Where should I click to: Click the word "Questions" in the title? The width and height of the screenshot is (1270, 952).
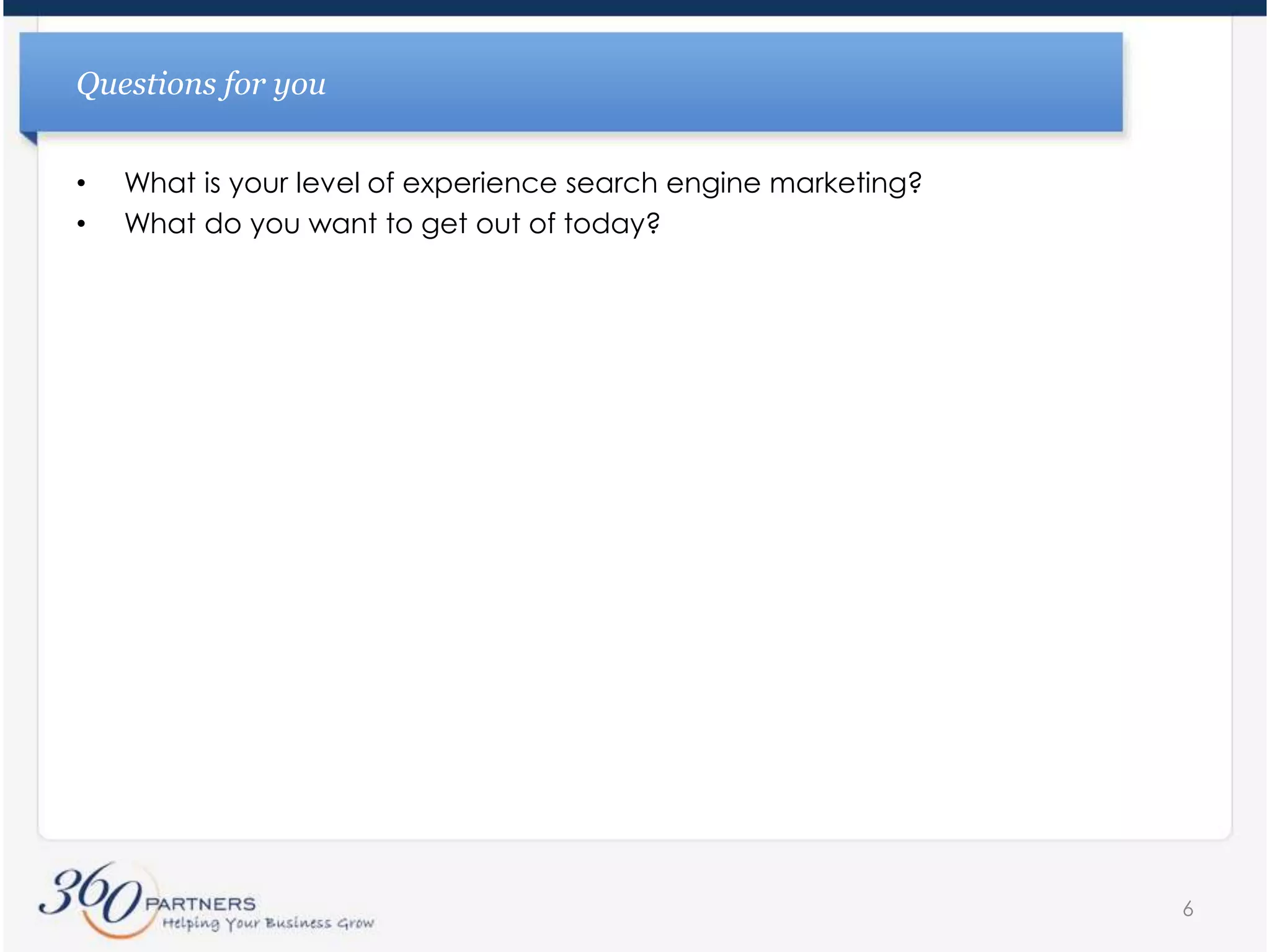pos(145,84)
